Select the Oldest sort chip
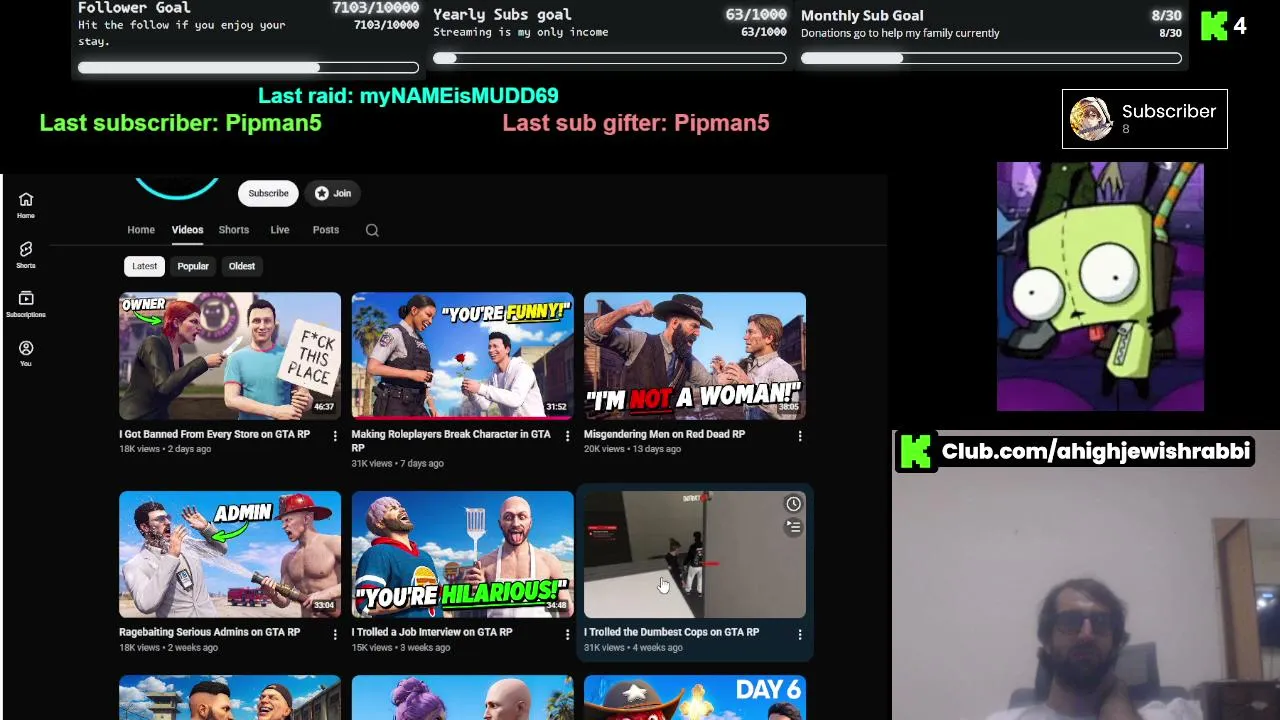This screenshot has height=720, width=1280. (242, 266)
